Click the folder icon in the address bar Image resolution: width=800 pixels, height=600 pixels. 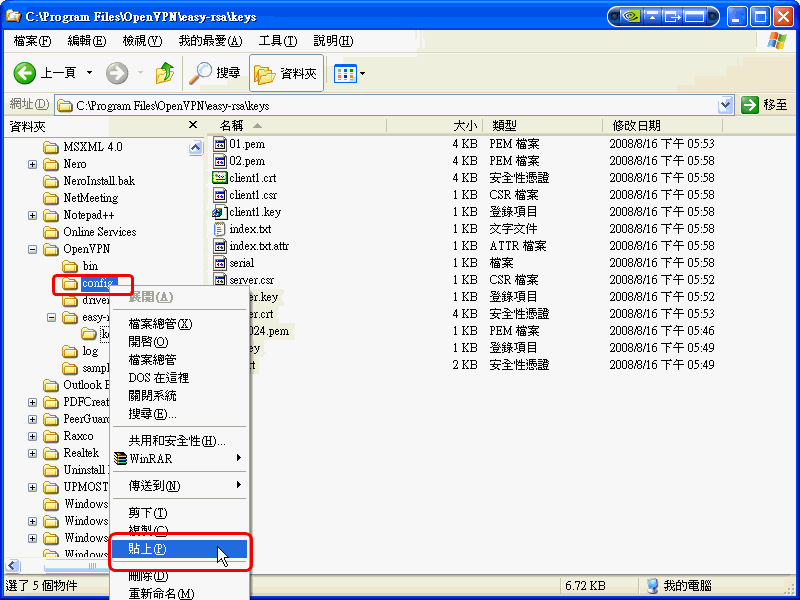pos(65,106)
